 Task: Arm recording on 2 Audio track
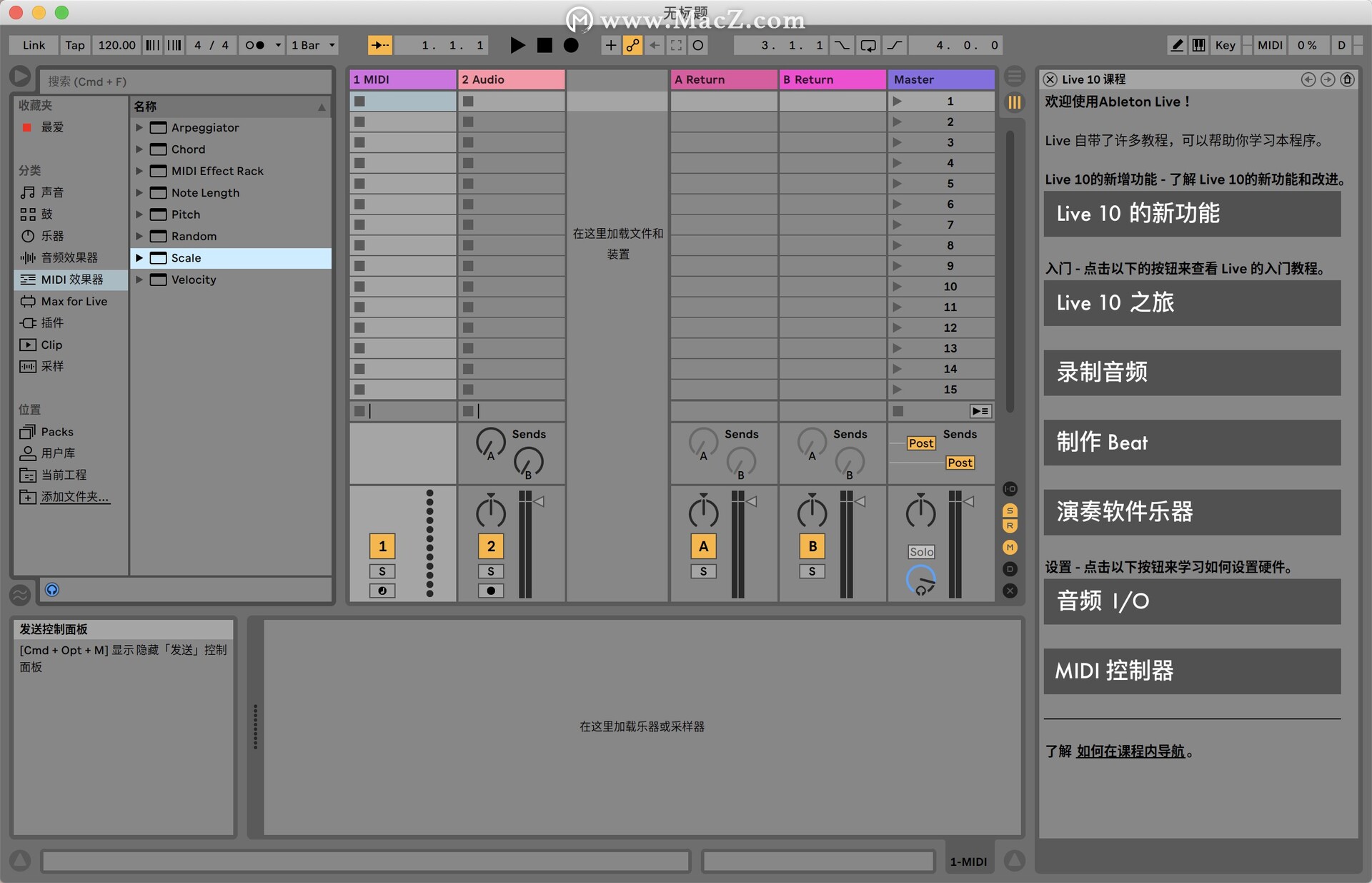pos(490,591)
